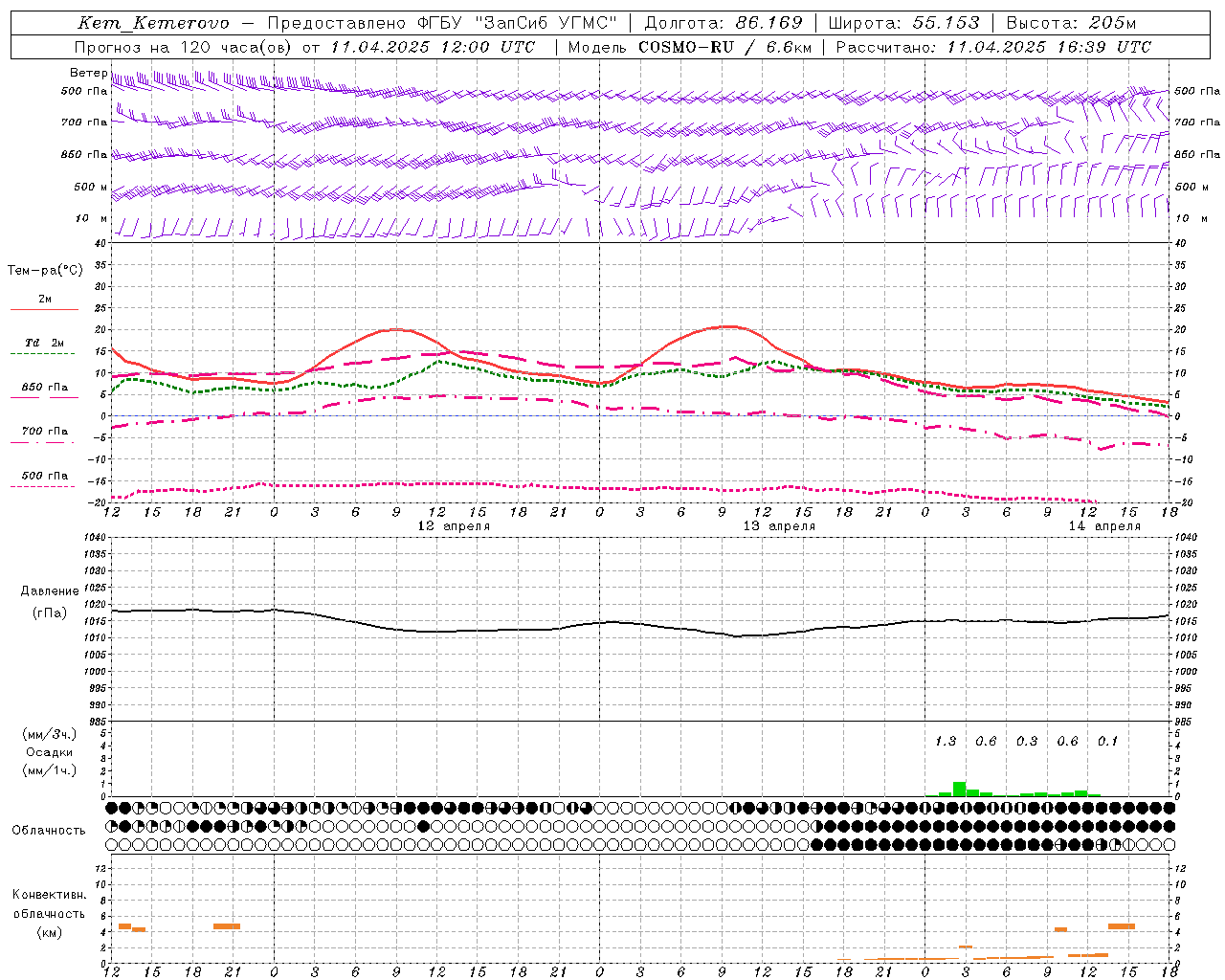The height and width of the screenshot is (980, 1225).
Task: Click the orange convective bar near 21h on 11 April
Action: [x=227, y=925]
